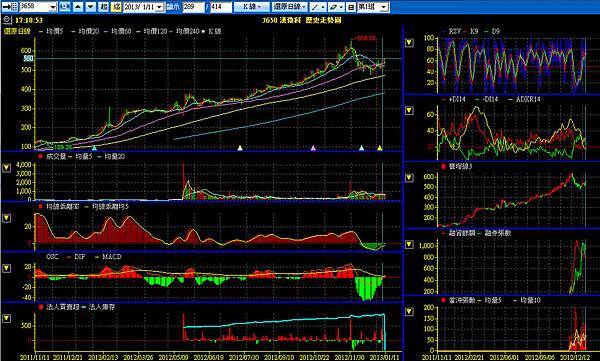Click the 融資餘額 legend label
The height and width of the screenshot is (361, 600).
pos(462,233)
